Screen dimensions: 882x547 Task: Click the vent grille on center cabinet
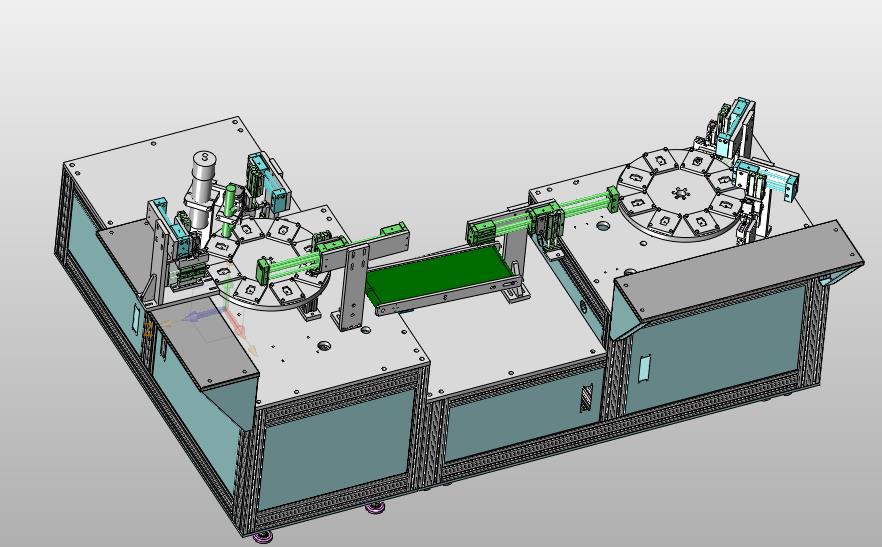586,397
